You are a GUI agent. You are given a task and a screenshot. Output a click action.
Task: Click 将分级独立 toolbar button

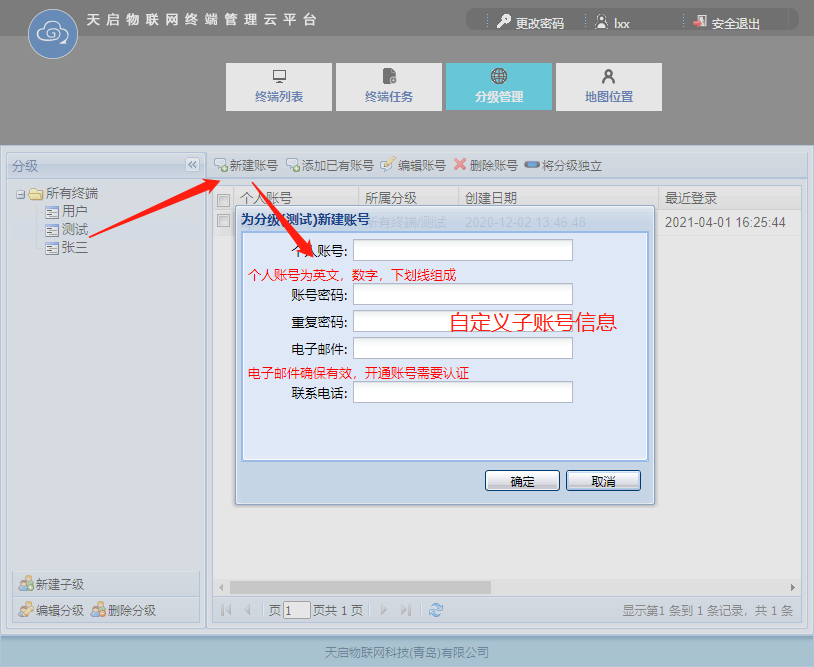point(563,166)
